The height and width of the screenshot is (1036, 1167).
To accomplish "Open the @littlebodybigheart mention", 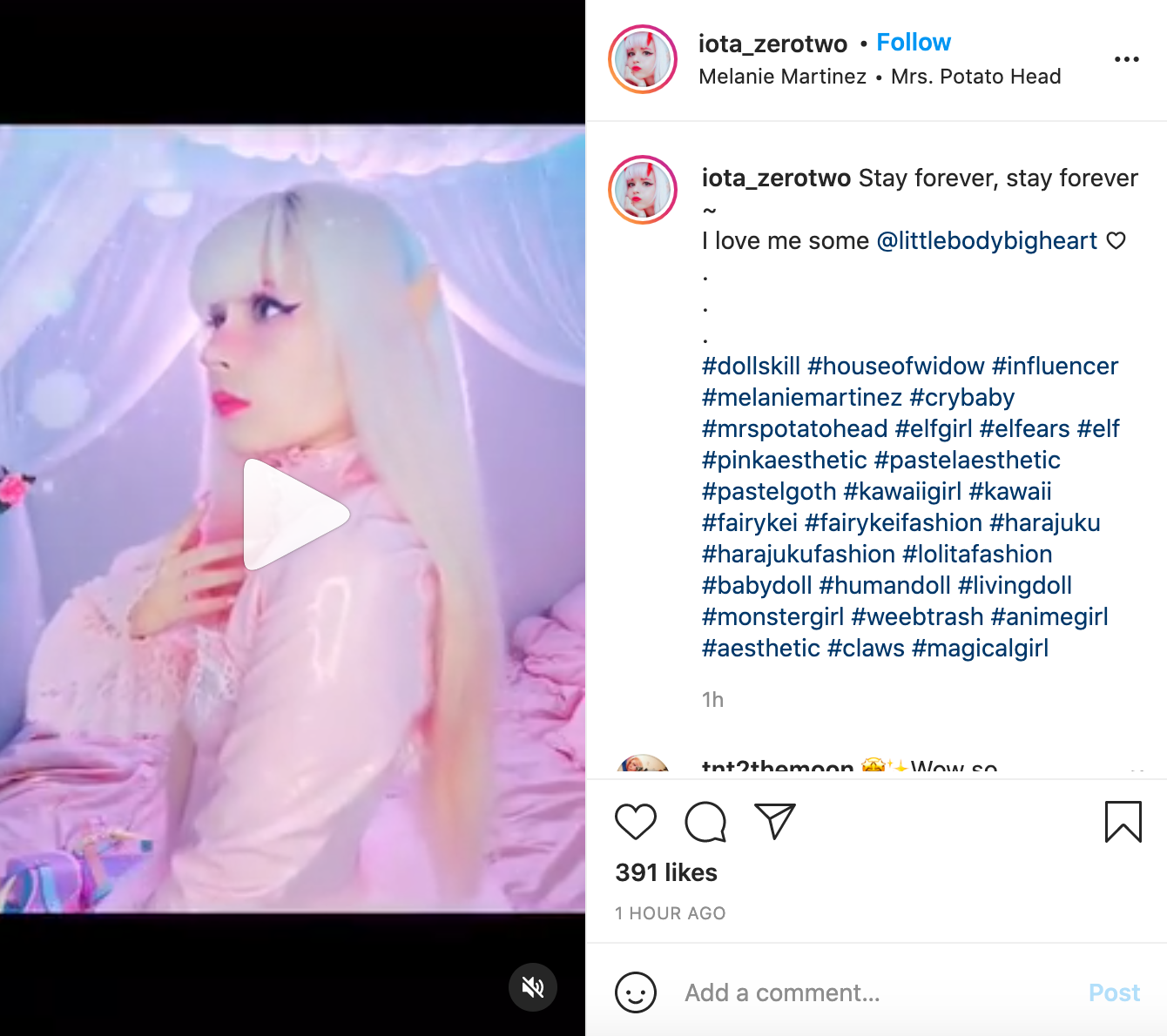I will 987,241.
